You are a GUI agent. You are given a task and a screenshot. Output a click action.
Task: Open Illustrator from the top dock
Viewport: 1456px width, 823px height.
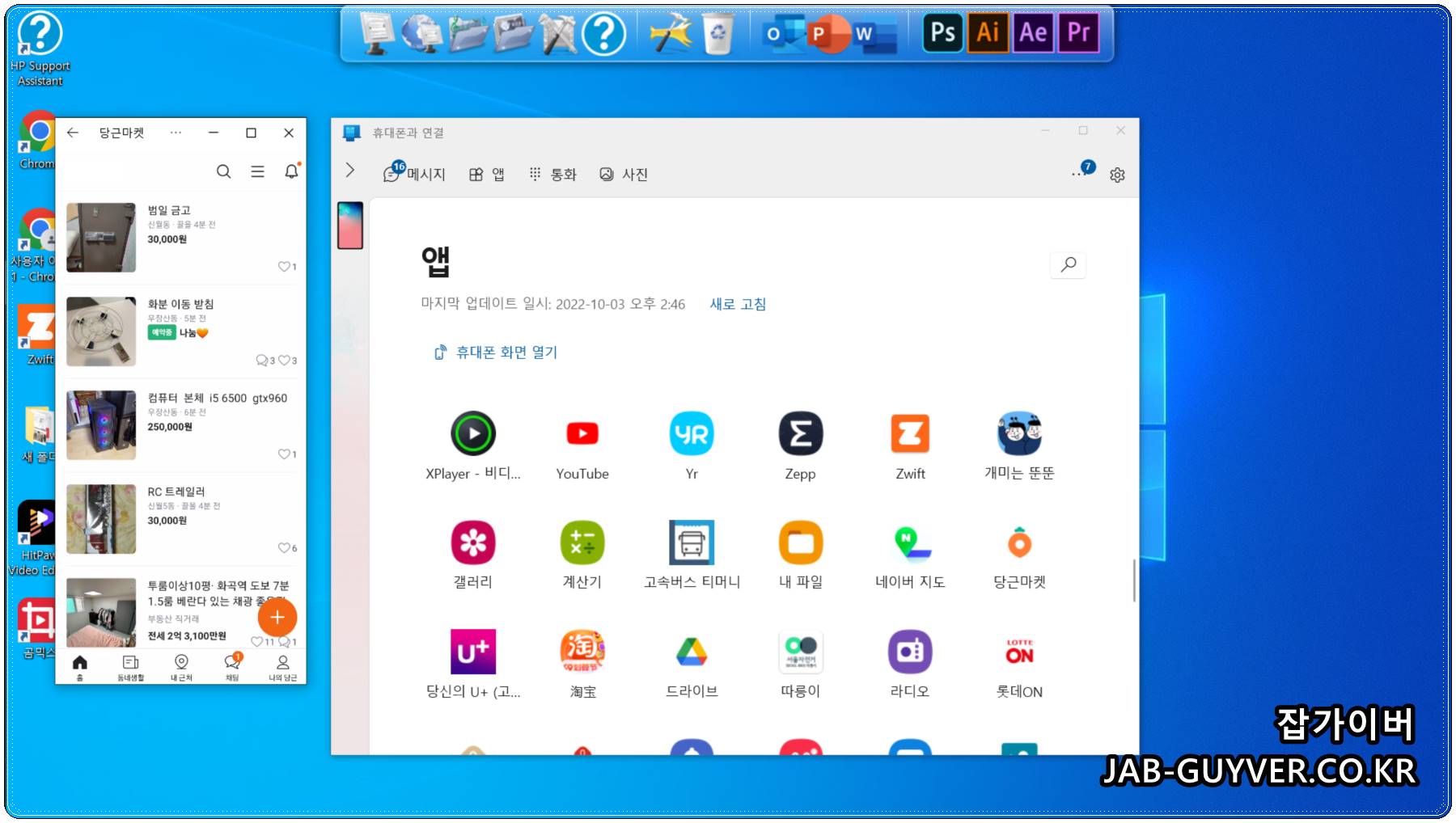(988, 33)
